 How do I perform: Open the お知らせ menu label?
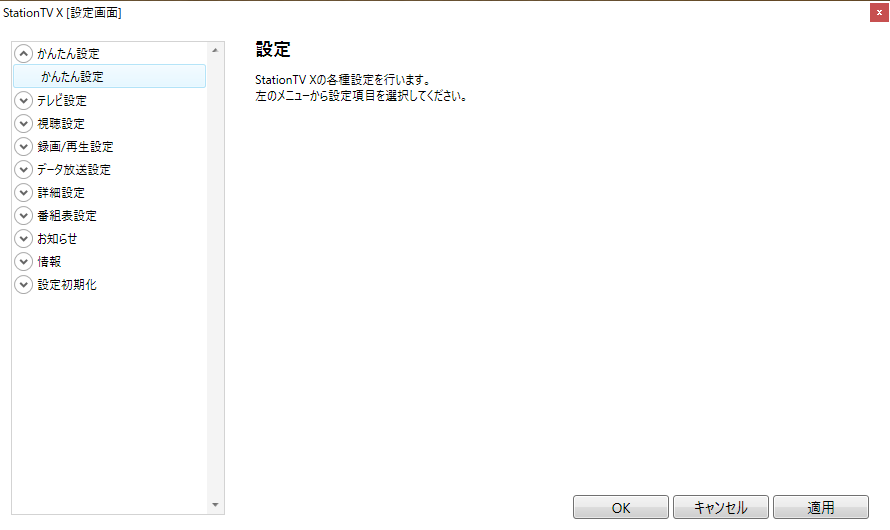click(57, 238)
